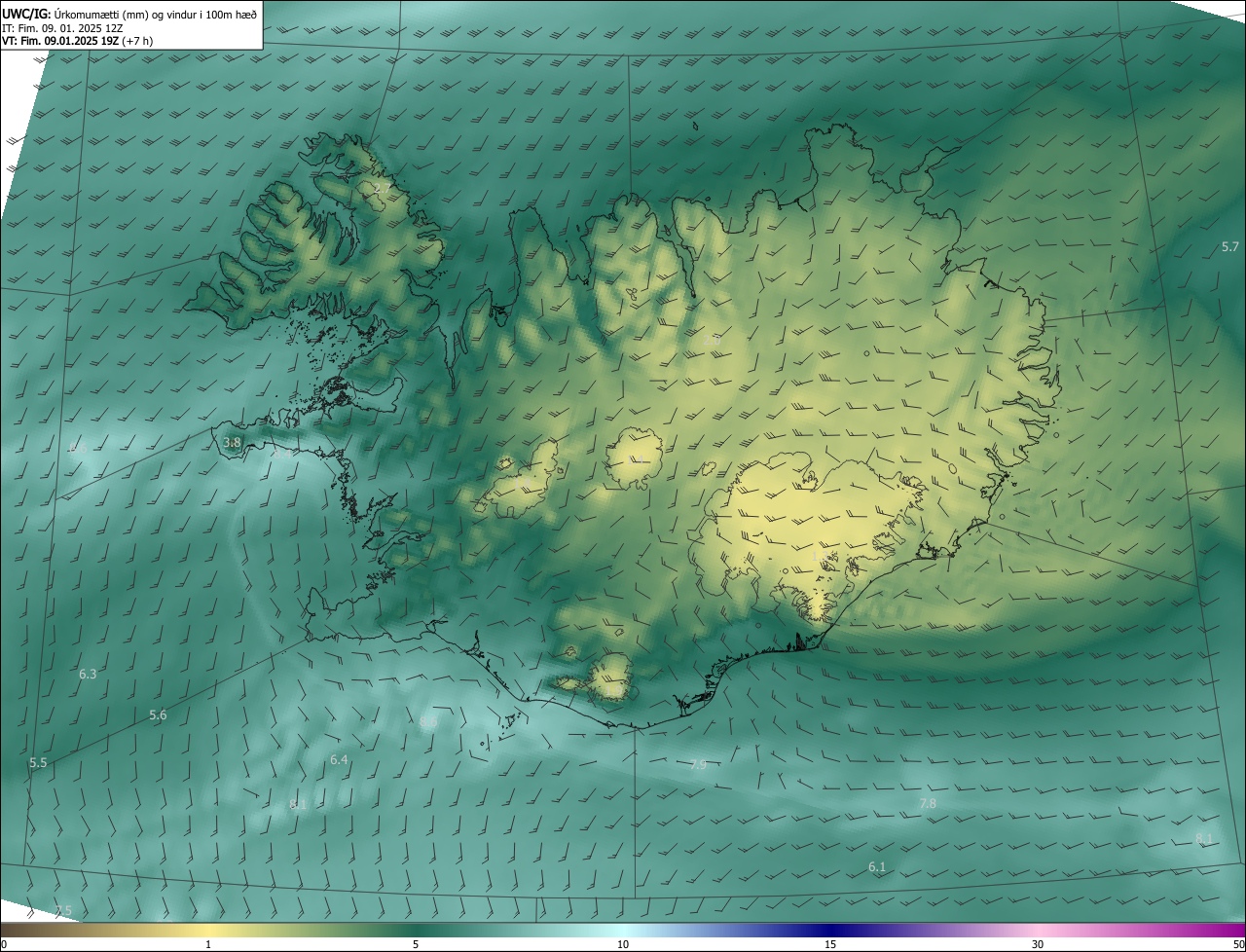Click the 1 tick label on the color scale

tap(208, 944)
